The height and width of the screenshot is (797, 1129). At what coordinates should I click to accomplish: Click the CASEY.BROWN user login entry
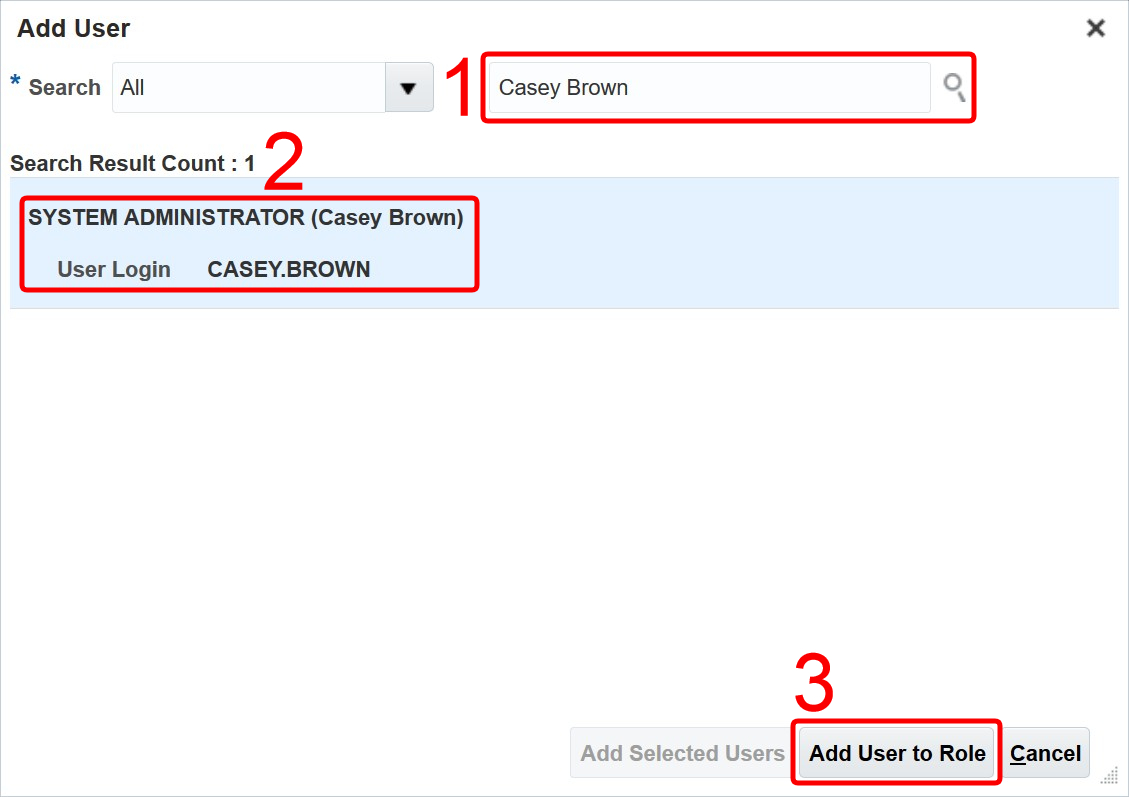pos(288,269)
